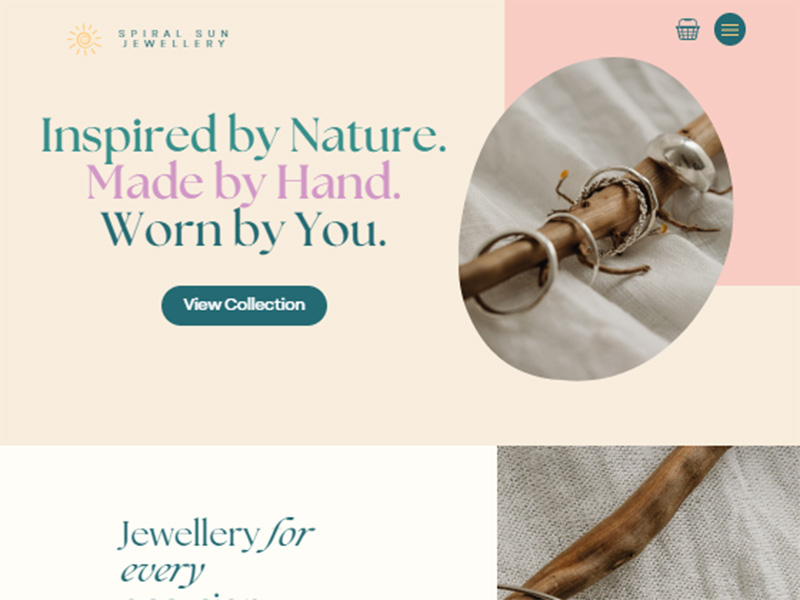Click the italic word for in heading
This screenshot has height=600, width=800.
click(289, 534)
